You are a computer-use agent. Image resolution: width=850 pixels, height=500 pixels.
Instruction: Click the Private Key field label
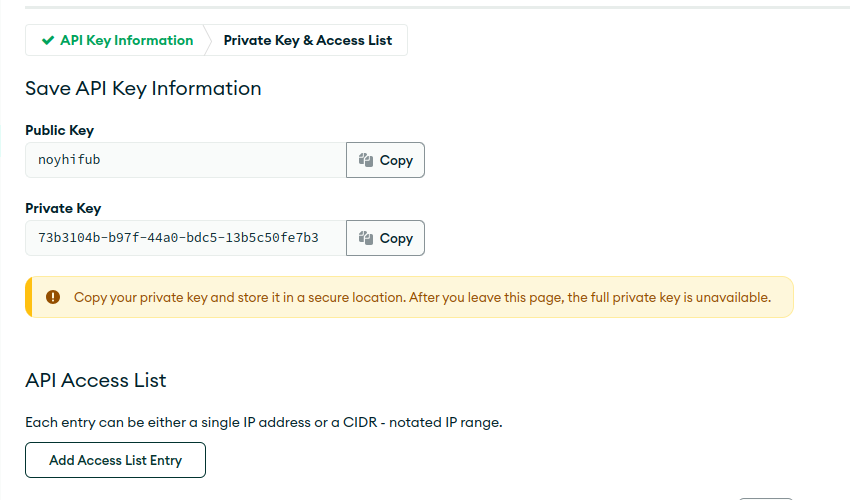[x=63, y=208]
